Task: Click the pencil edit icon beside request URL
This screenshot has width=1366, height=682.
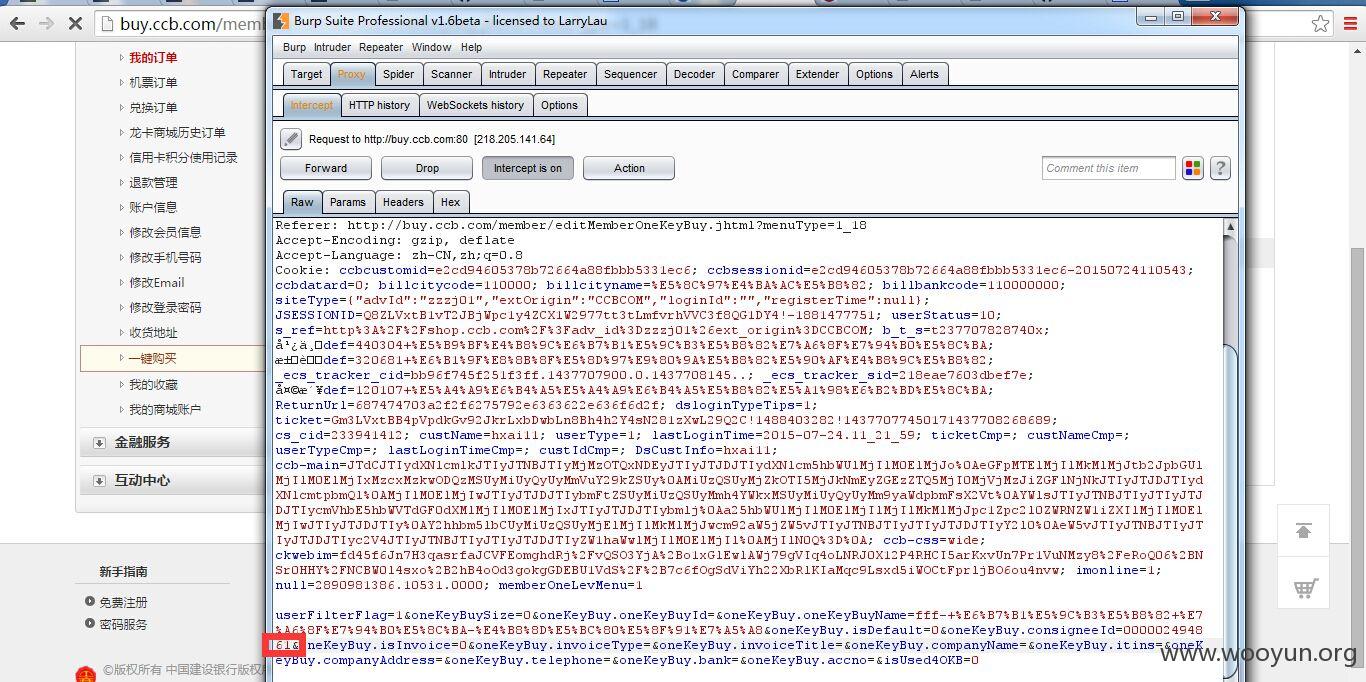Action: point(291,139)
